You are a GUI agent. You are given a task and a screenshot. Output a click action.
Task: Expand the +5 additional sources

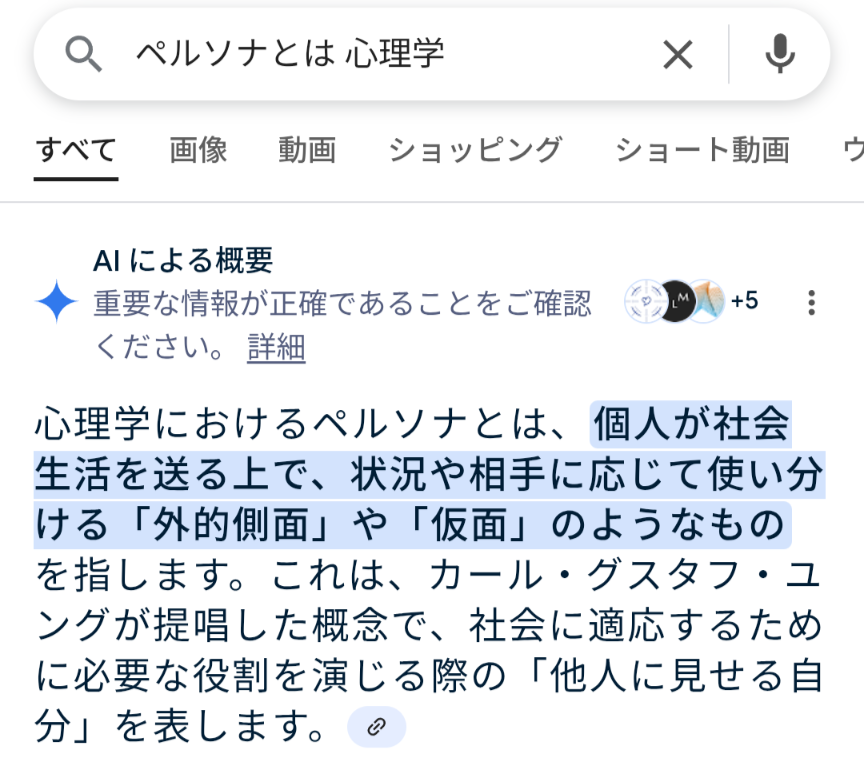744,301
